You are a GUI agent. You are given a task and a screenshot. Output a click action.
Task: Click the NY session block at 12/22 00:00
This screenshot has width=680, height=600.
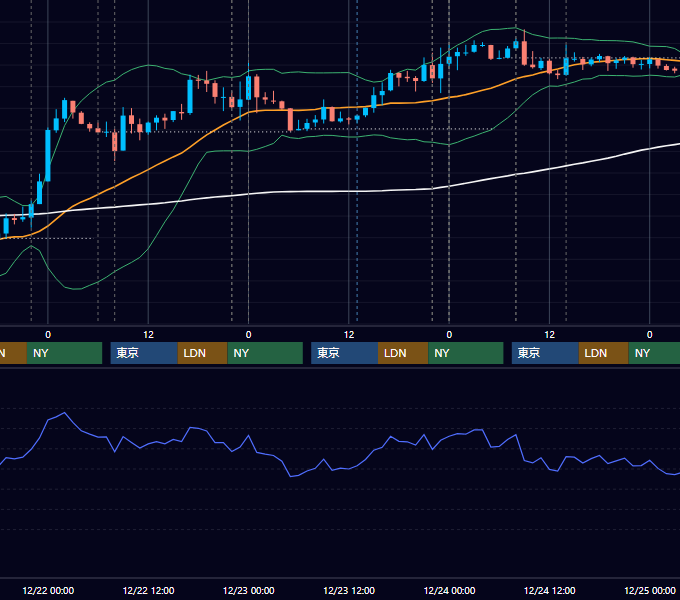64,353
